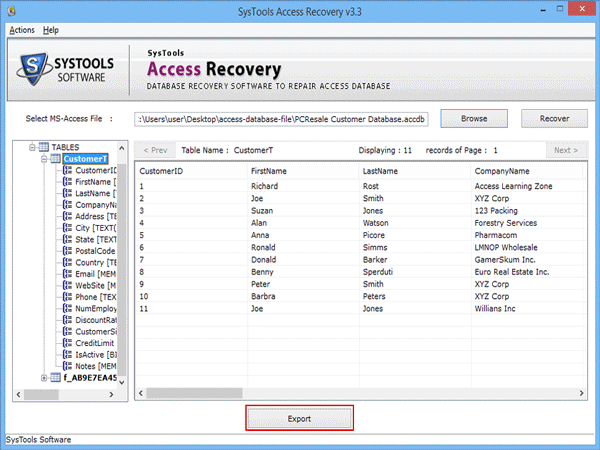Click the CustomerID column header
Image resolution: width=600 pixels, height=450 pixels.
click(x=191, y=171)
